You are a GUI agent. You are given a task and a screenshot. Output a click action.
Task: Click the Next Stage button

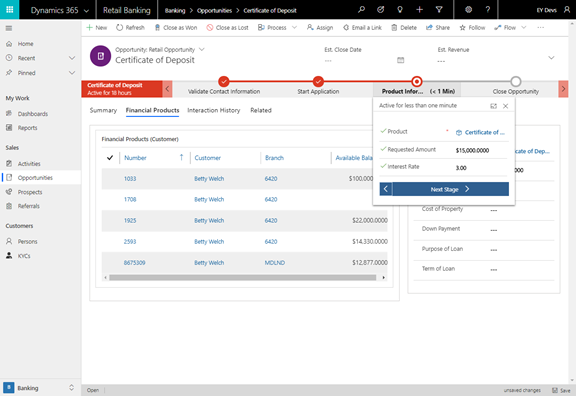click(450, 189)
